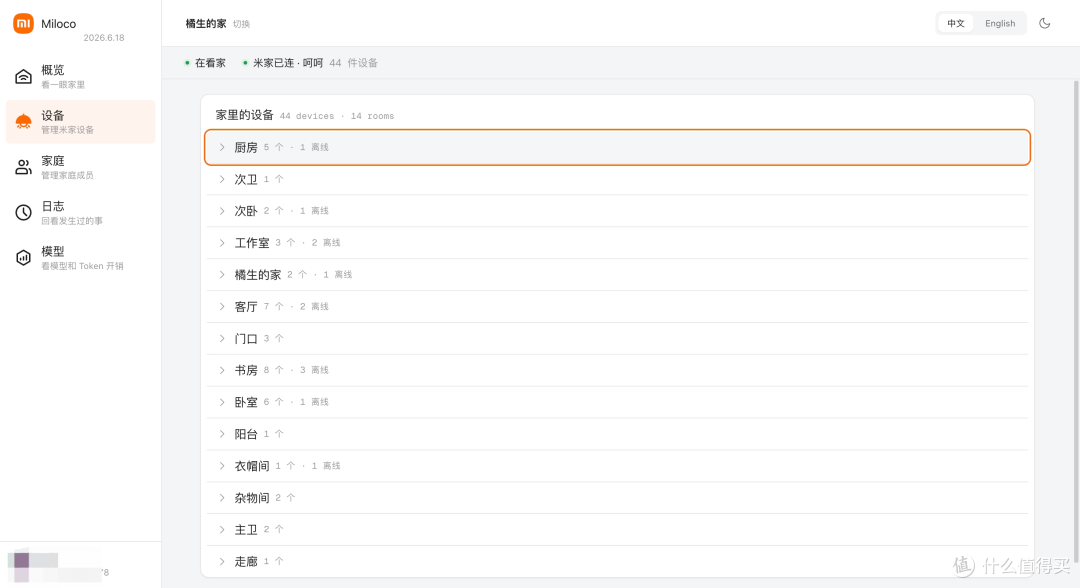The image size is (1080, 588).
Task: Click the user avatar at sidebar bottom
Action: point(21,560)
